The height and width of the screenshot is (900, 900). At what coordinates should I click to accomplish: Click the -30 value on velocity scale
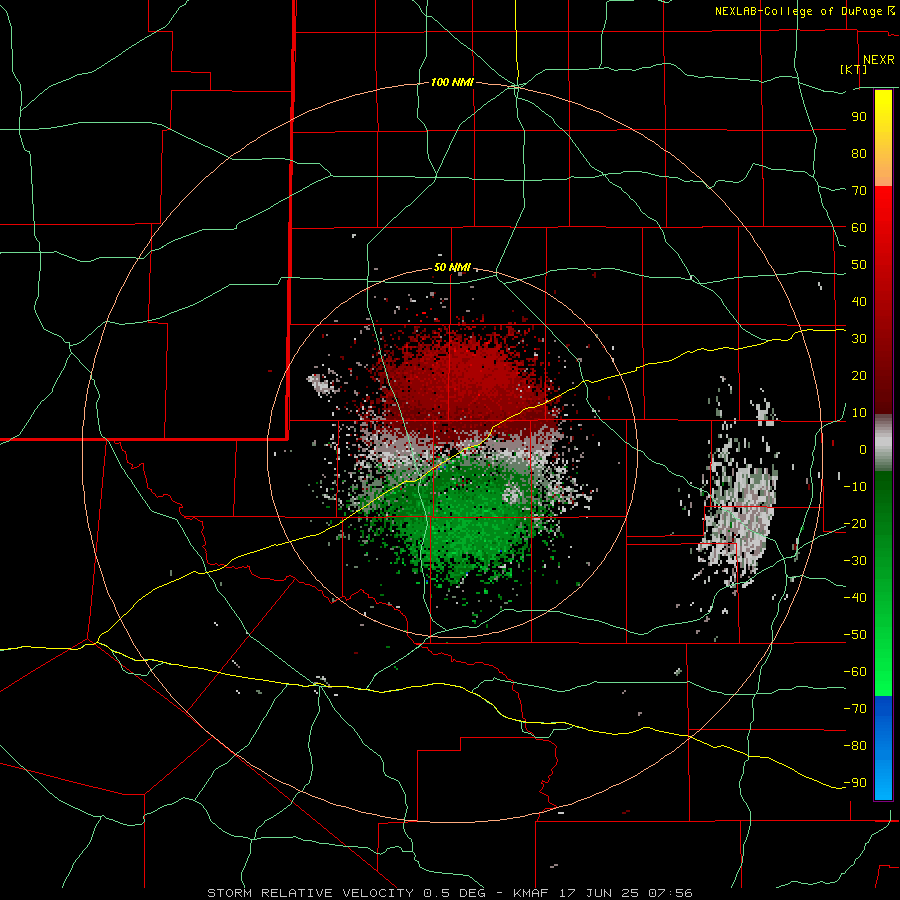pos(855,561)
